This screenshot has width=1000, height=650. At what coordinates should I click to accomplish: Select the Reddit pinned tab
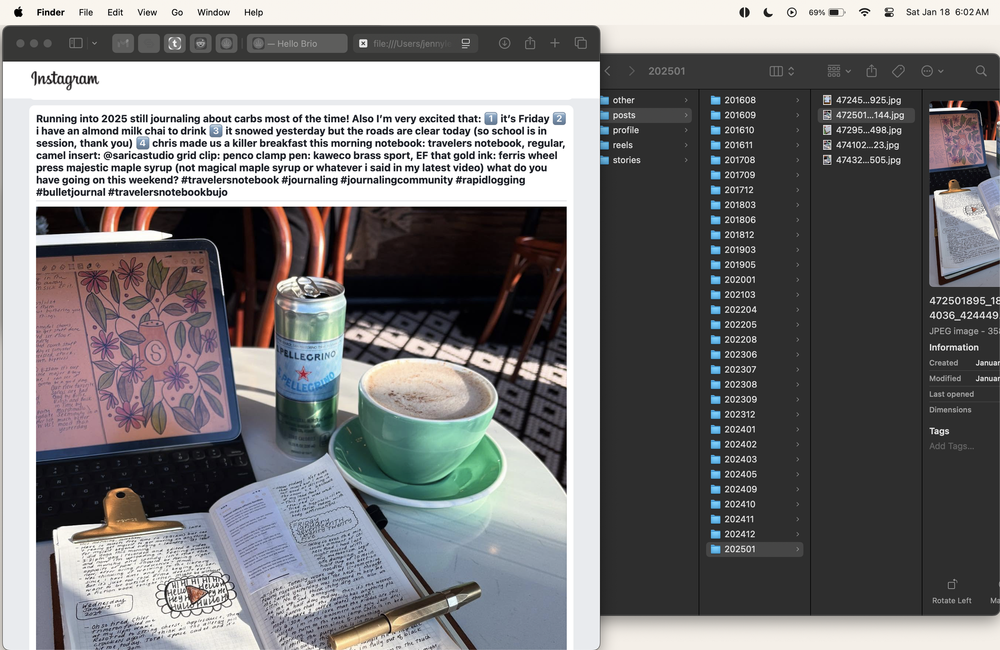[x=200, y=43]
